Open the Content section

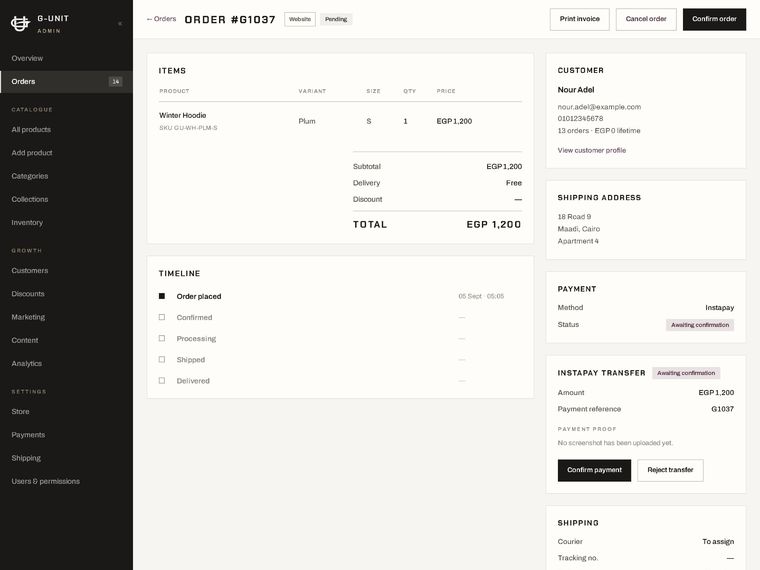coord(25,340)
